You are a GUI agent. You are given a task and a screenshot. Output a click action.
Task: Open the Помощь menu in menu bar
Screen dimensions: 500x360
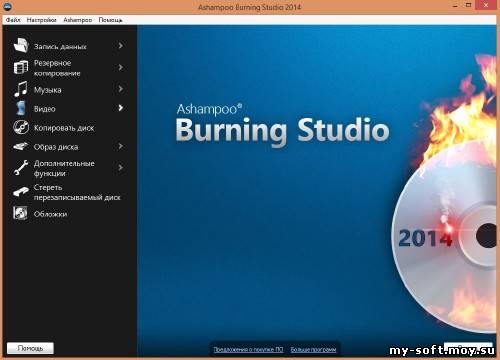click(x=111, y=20)
